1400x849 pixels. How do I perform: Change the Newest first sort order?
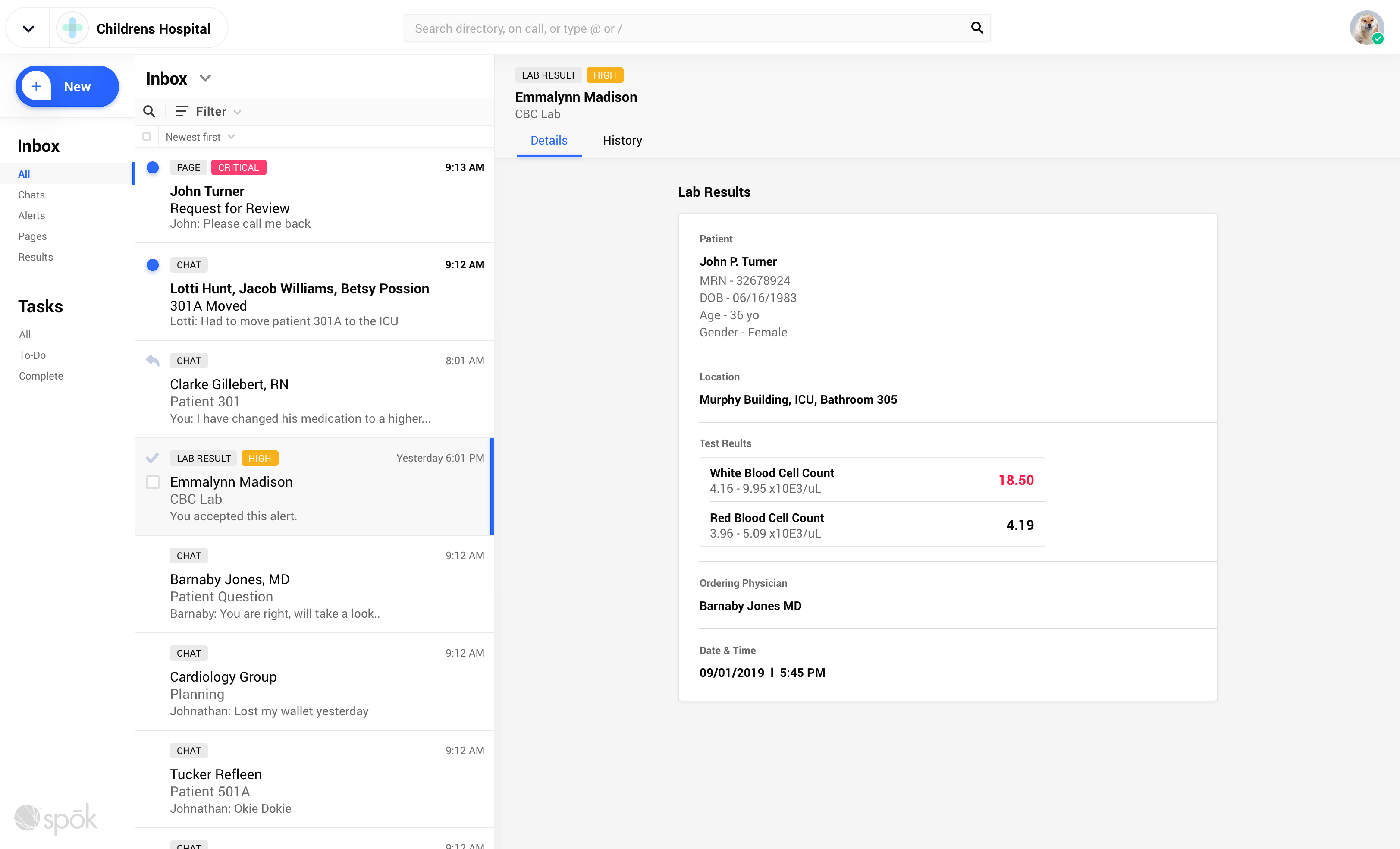200,137
